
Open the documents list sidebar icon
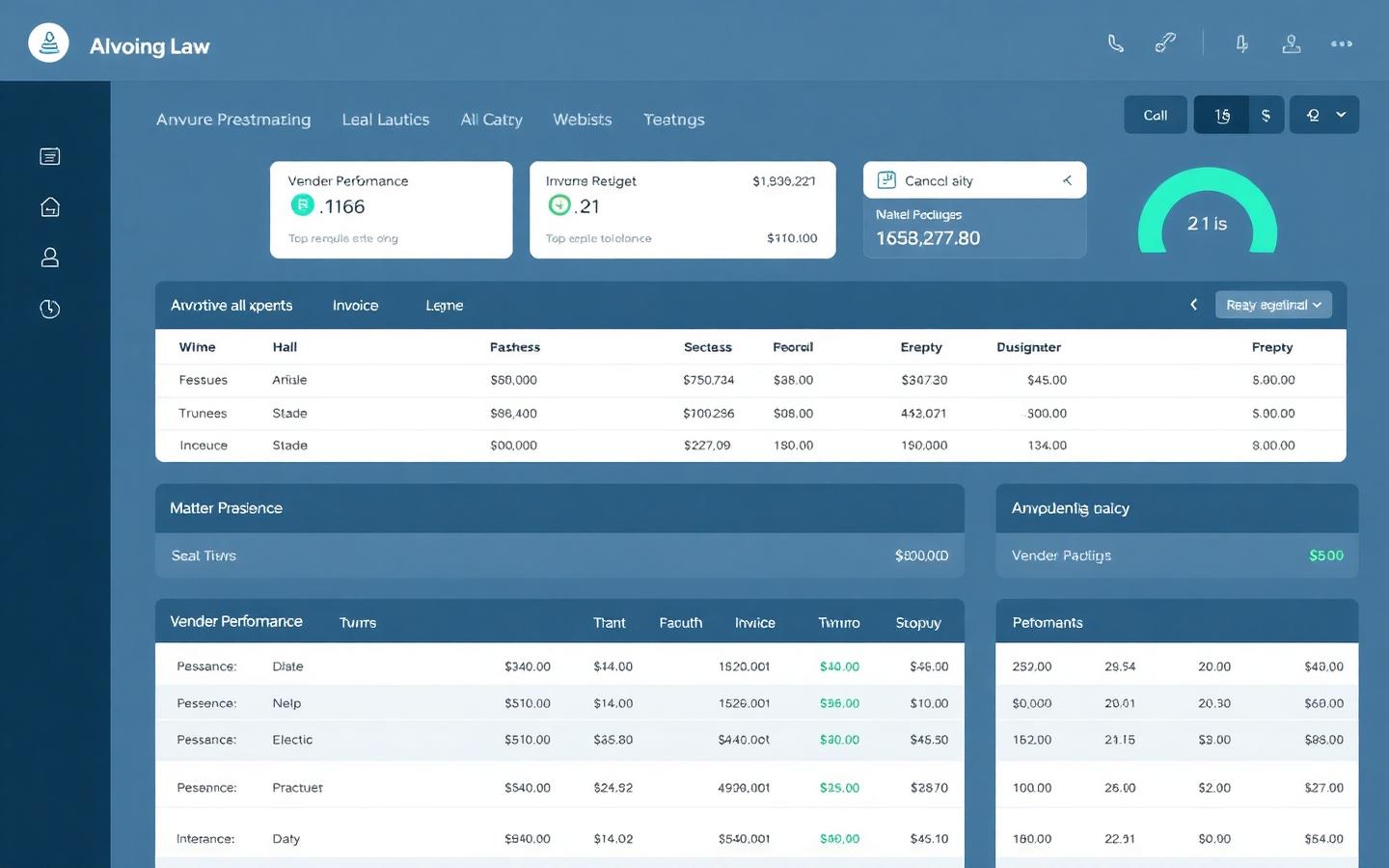click(x=50, y=156)
